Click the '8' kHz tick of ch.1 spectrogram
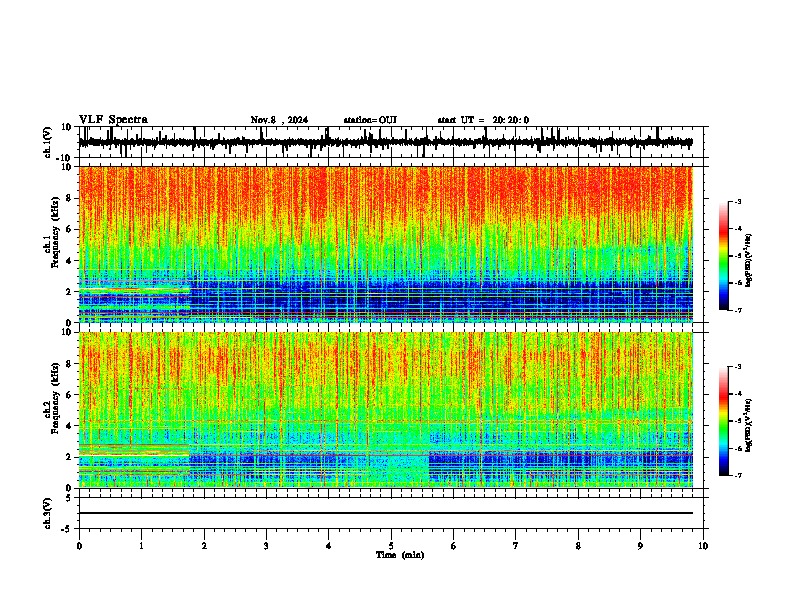Viewport: 792px width, 612px height. point(70,198)
